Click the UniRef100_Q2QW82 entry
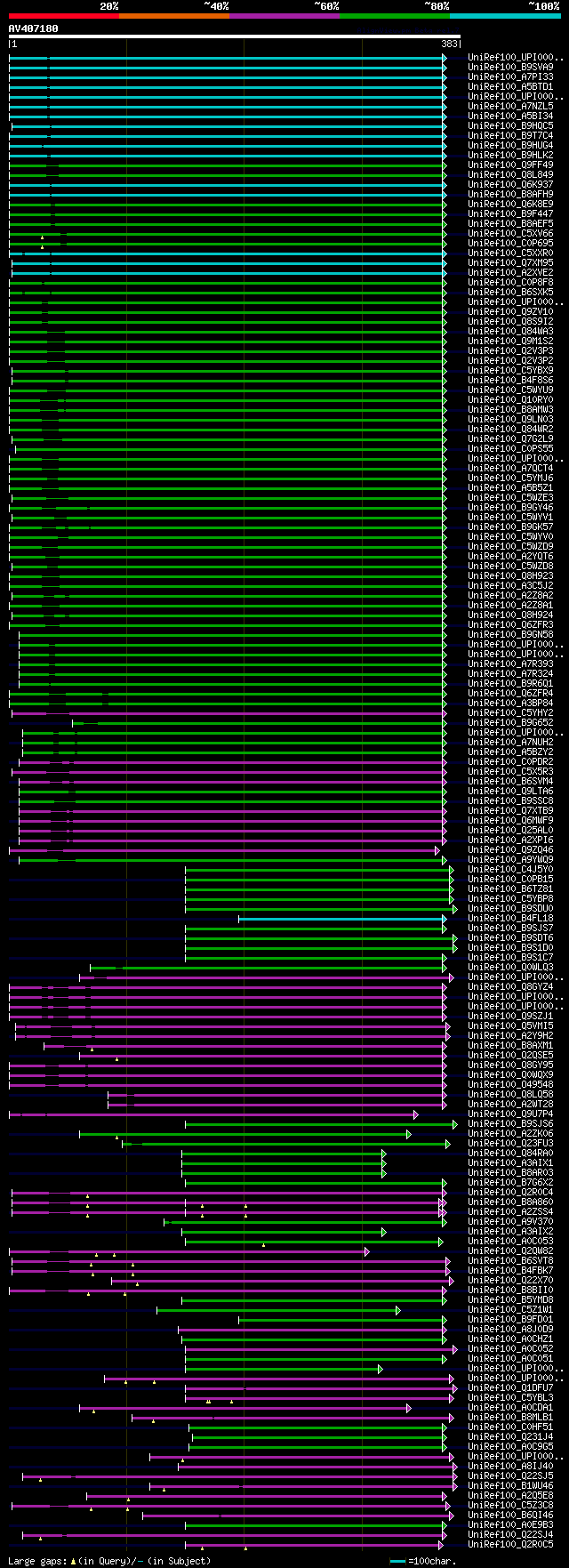Viewport: 569px width, 1568px height. [510, 1250]
